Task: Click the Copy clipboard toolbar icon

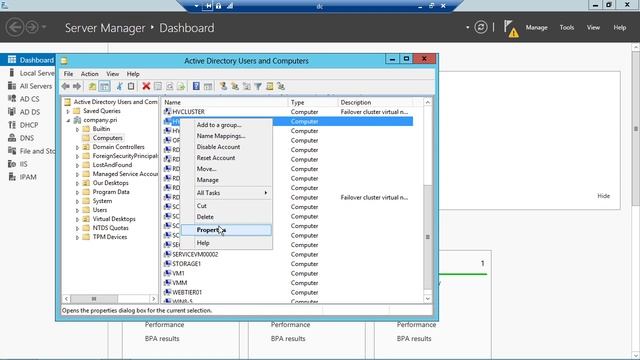Action: point(131,86)
